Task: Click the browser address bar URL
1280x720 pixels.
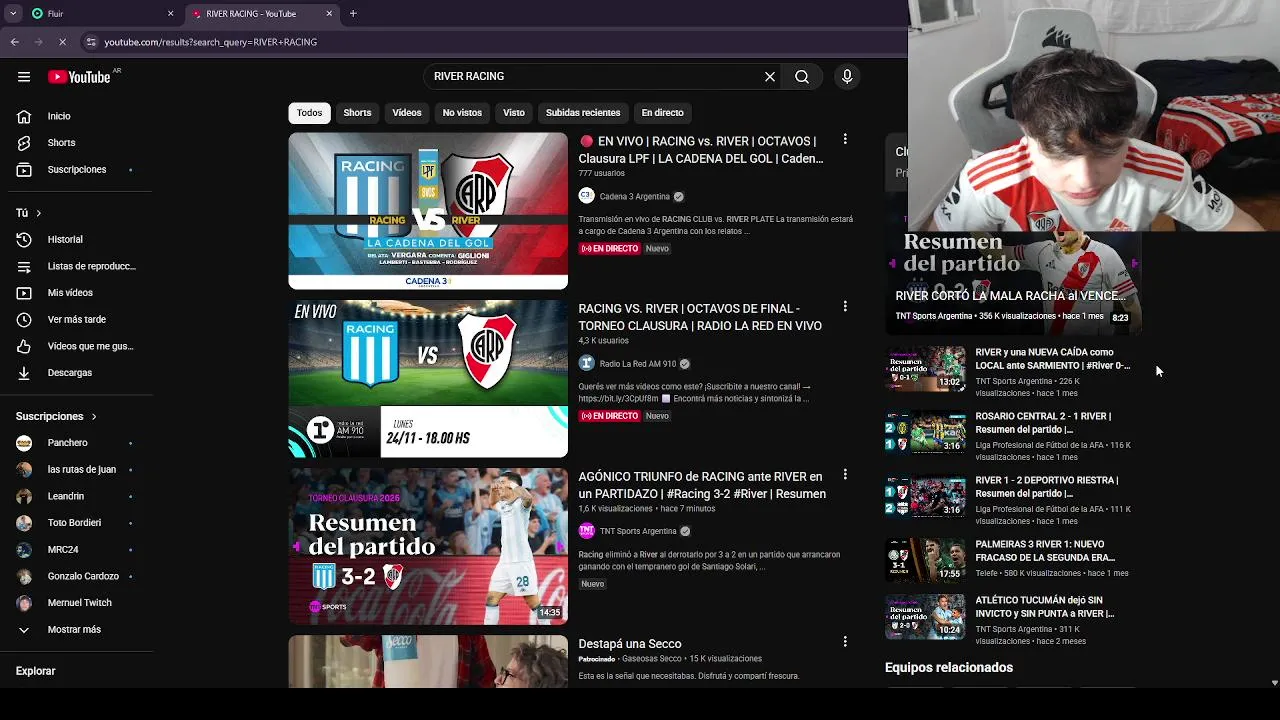Action: click(211, 42)
